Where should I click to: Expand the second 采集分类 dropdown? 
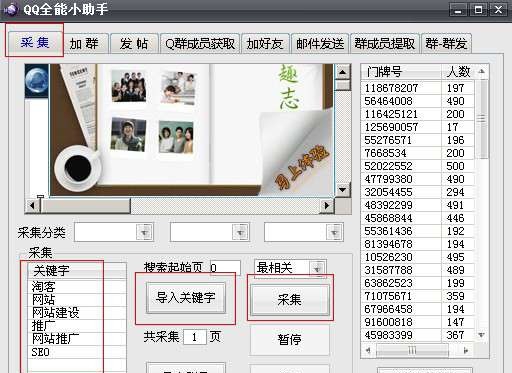pos(240,232)
